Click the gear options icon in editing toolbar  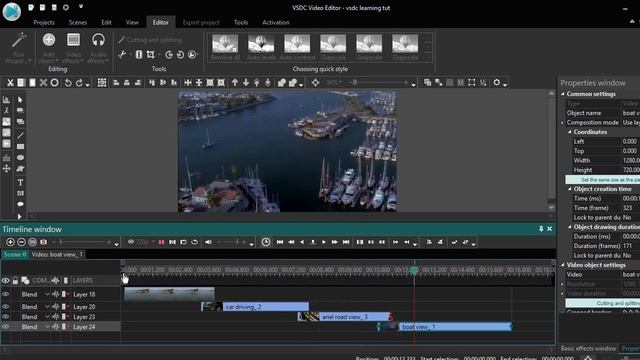pyautogui.click(x=496, y=82)
